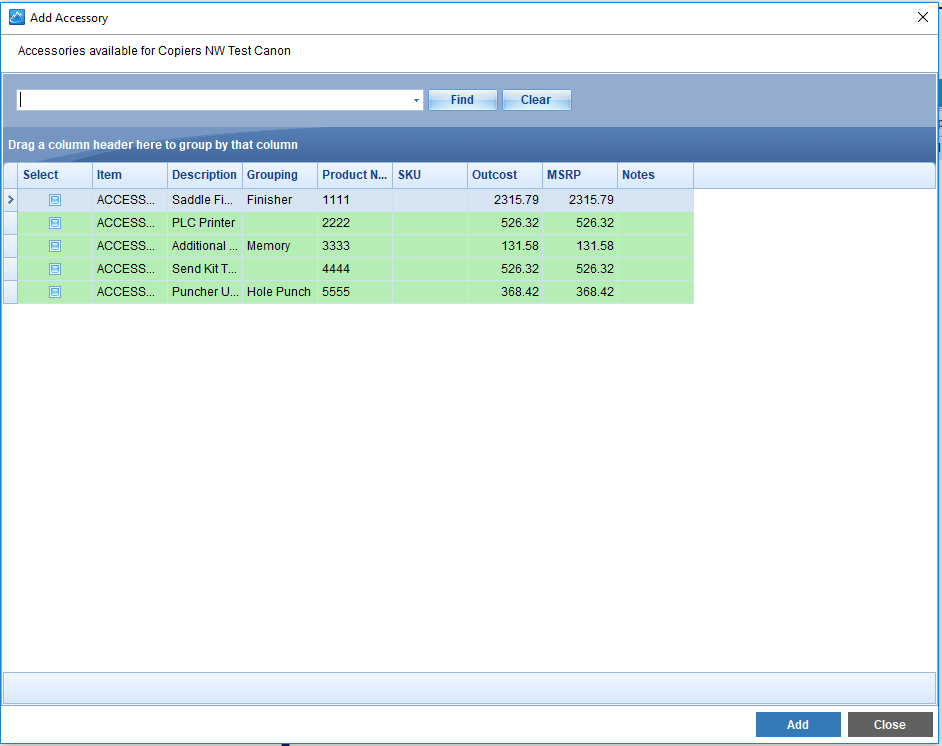Viewport: 942px width, 746px height.
Task: Click MSRP value 131.58
Action: 580,246
